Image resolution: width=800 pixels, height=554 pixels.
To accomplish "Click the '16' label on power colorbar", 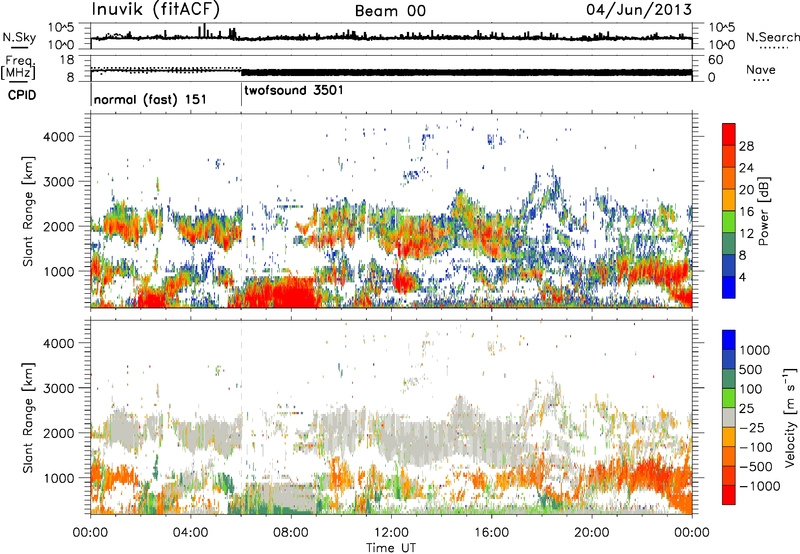I will [746, 212].
